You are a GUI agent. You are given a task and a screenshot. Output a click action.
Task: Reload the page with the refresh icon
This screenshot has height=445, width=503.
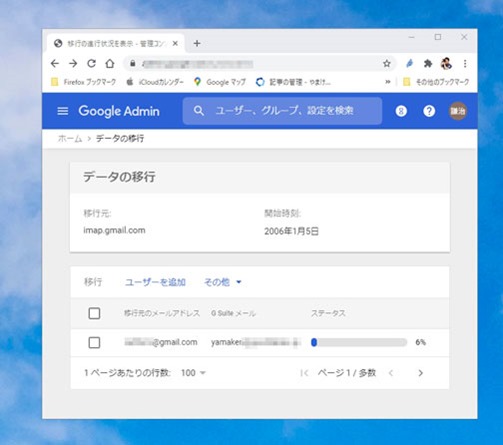point(91,63)
